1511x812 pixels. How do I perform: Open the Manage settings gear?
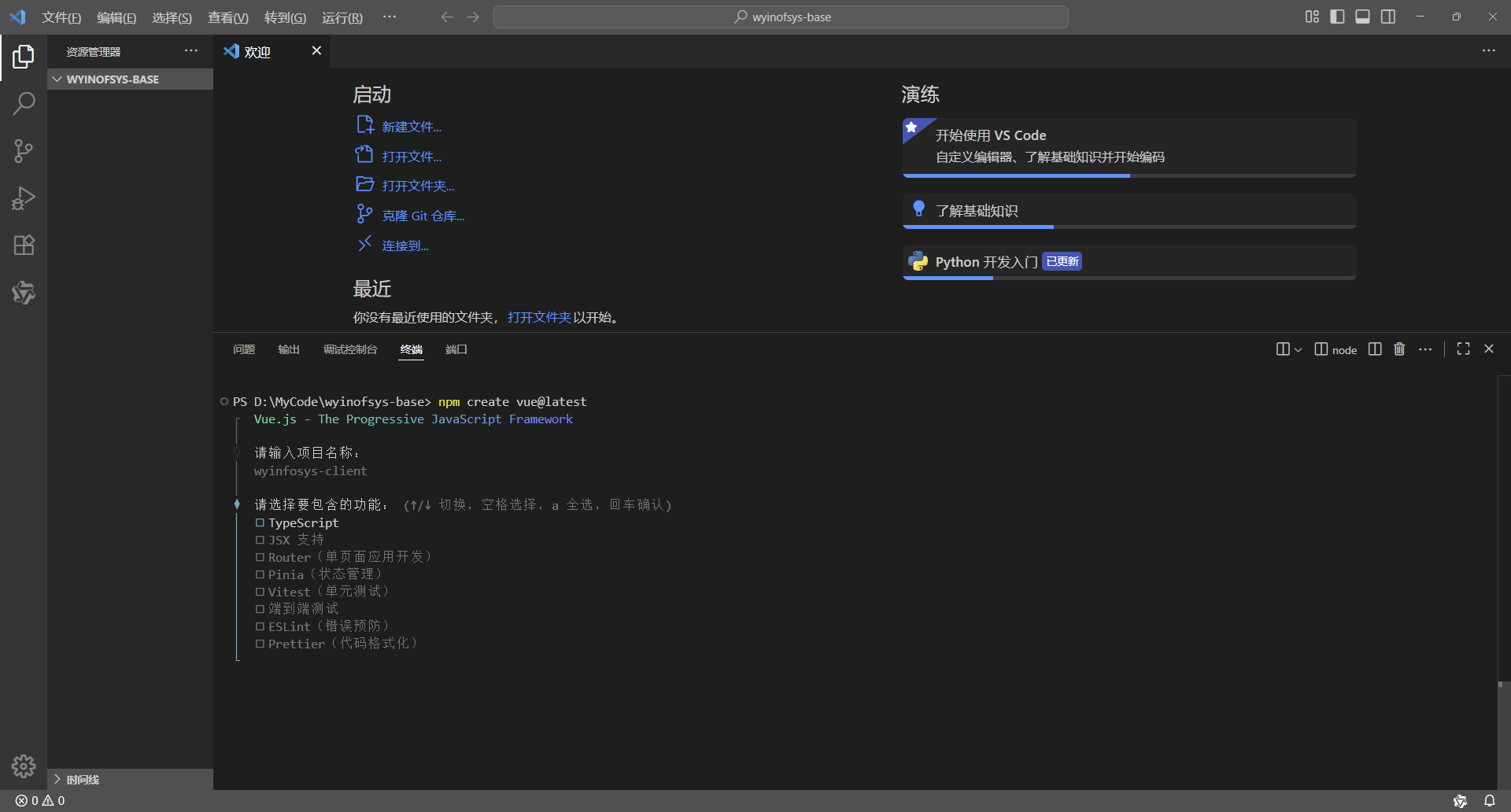click(24, 766)
